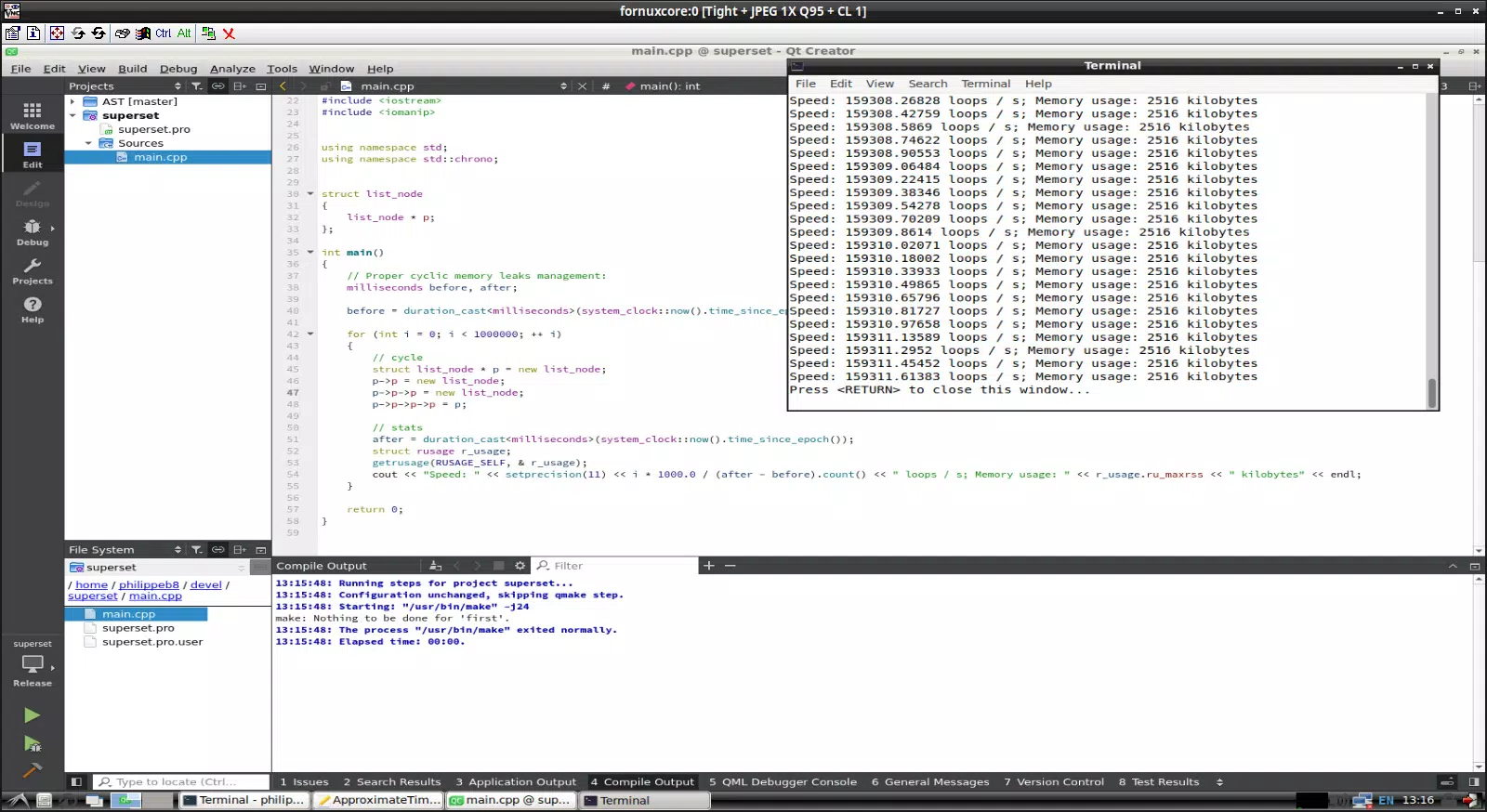Image resolution: width=1487 pixels, height=812 pixels.
Task: Follow the 'devel' path link
Action: [206, 585]
